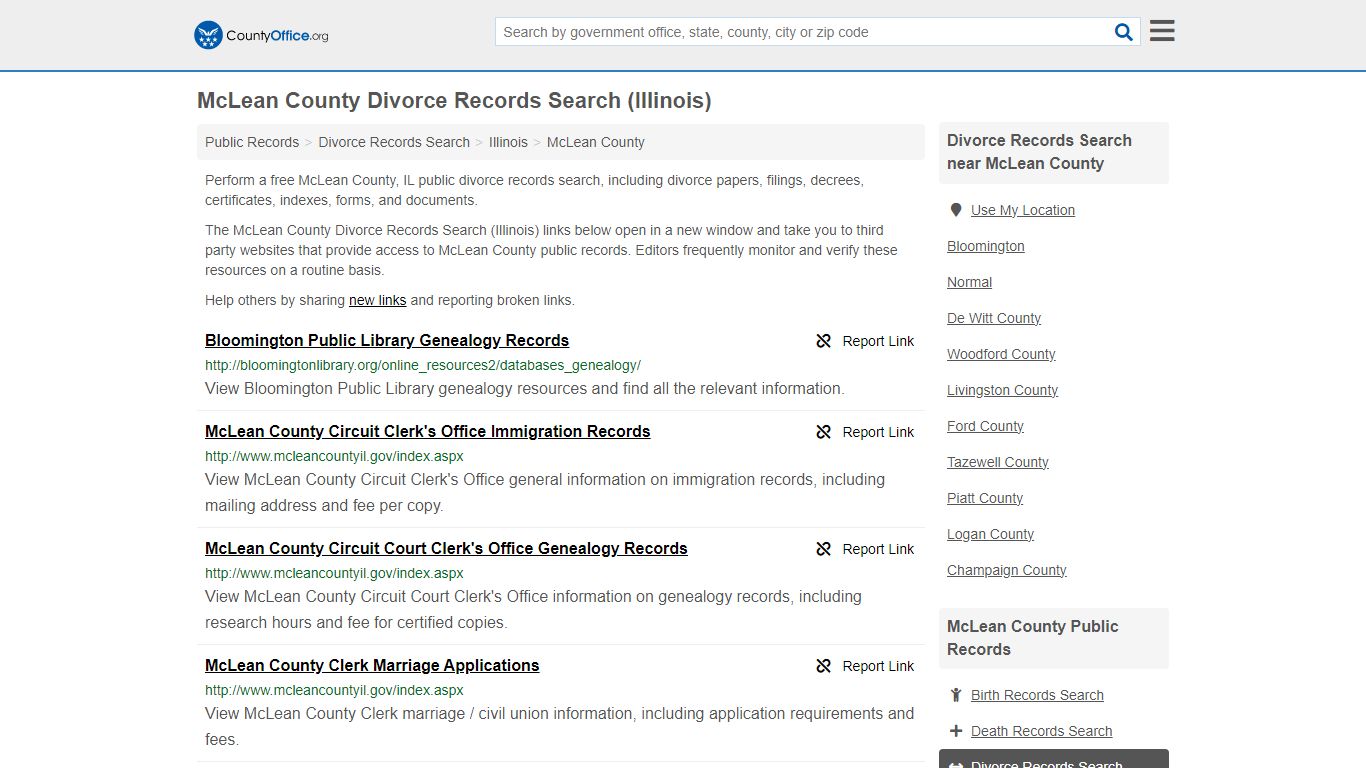Click Use My Location link

(1023, 210)
